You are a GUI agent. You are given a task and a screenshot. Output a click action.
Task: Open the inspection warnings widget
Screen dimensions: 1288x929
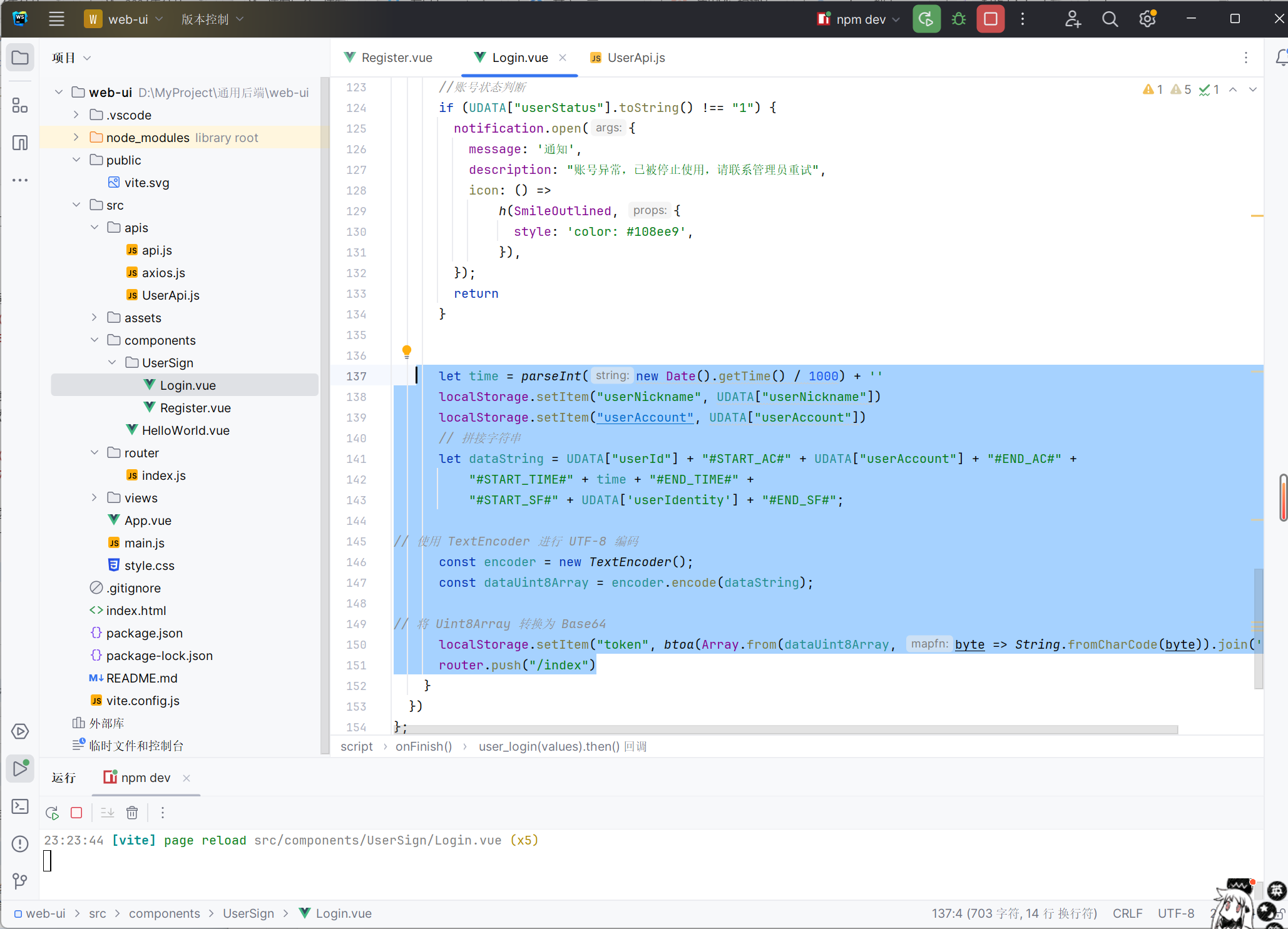[x=1180, y=89]
